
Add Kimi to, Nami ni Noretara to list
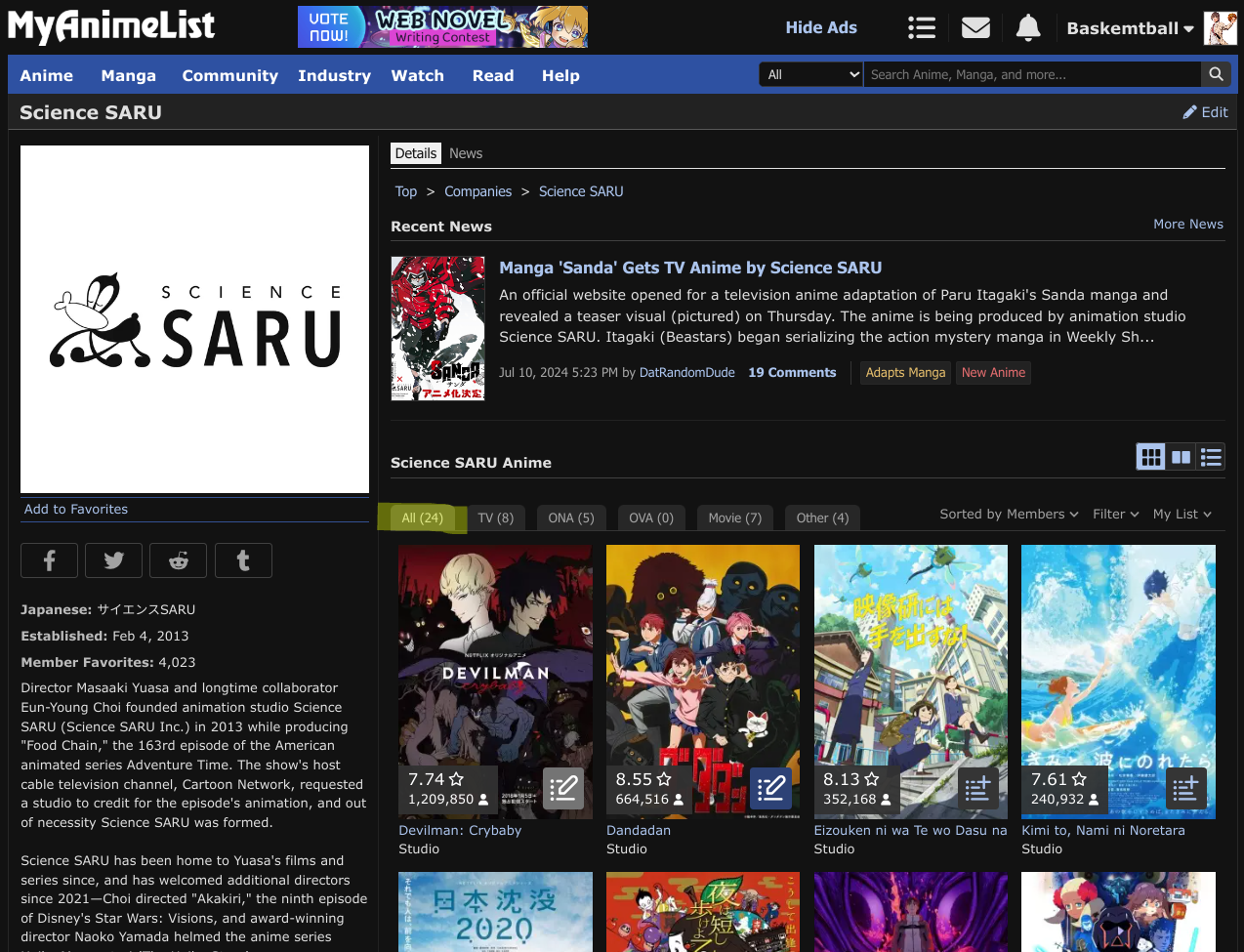pos(1185,788)
